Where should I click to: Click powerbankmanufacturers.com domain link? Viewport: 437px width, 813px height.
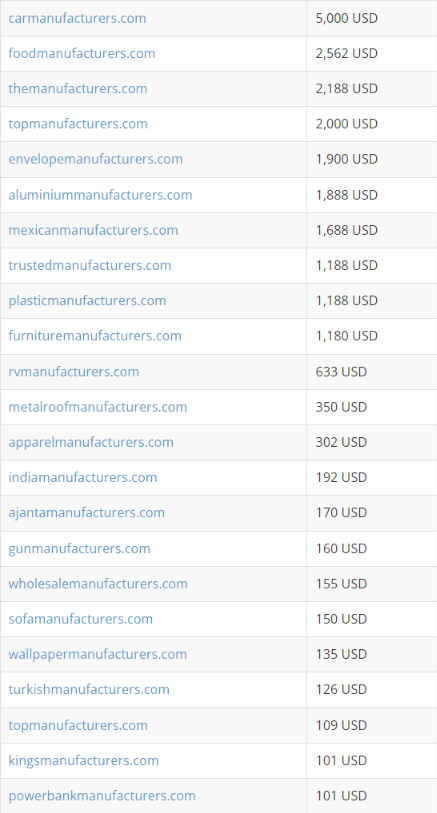(102, 795)
